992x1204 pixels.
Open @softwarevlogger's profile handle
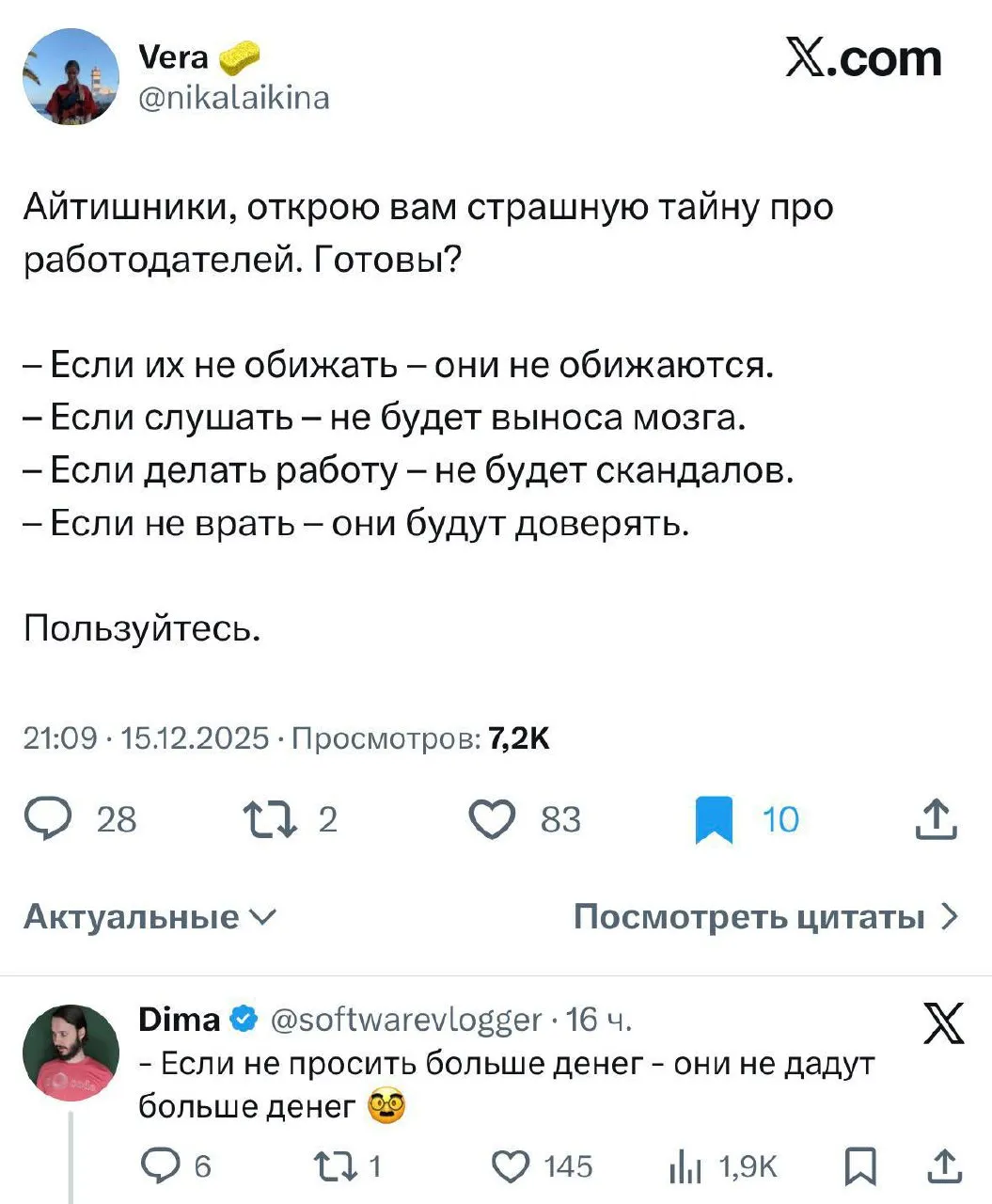tap(403, 1019)
